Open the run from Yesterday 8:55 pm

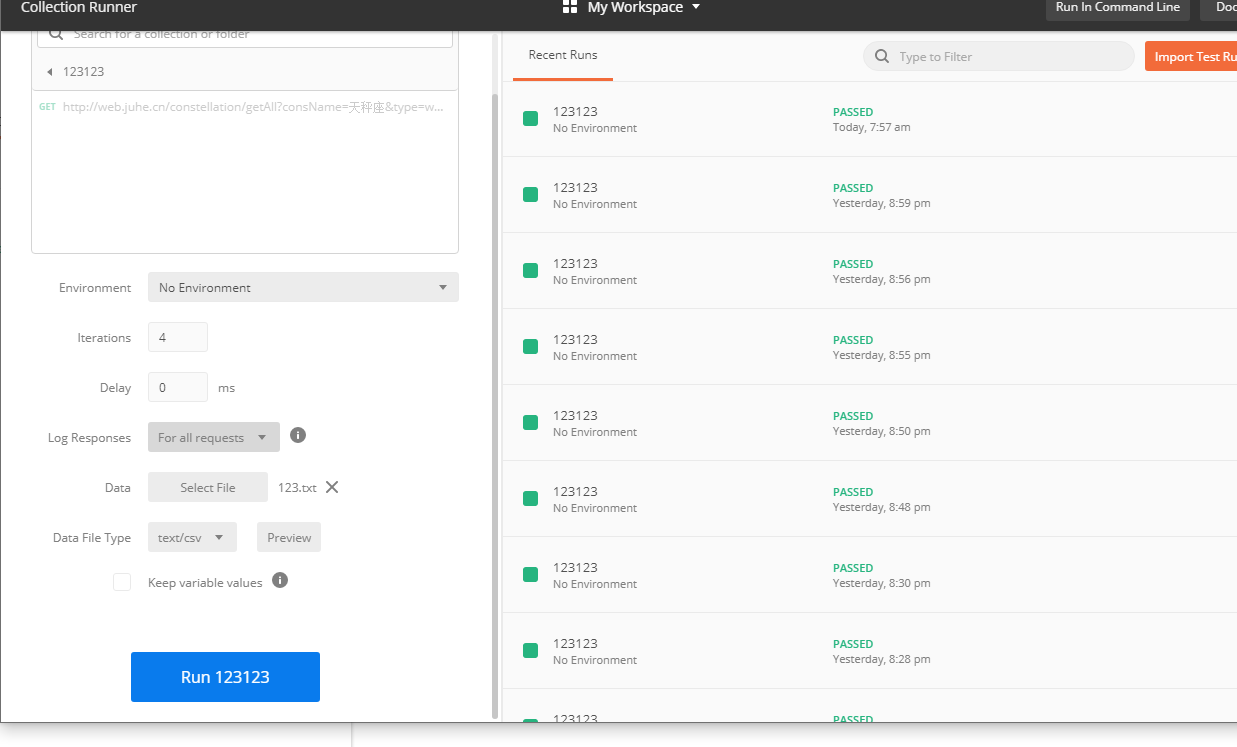869,347
